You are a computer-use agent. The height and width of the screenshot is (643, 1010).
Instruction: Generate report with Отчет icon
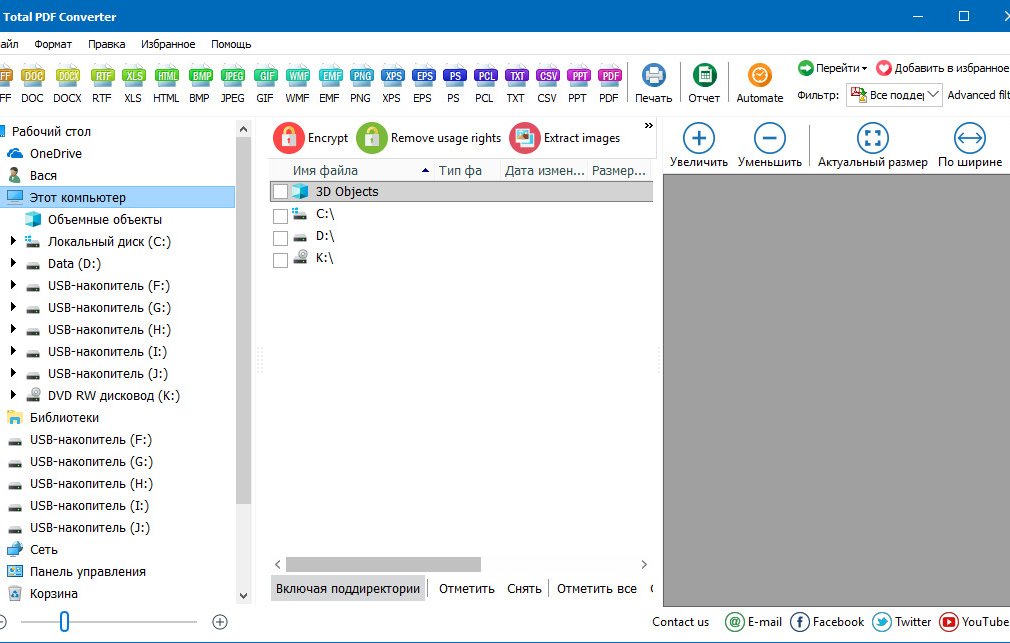pyautogui.click(x=704, y=84)
